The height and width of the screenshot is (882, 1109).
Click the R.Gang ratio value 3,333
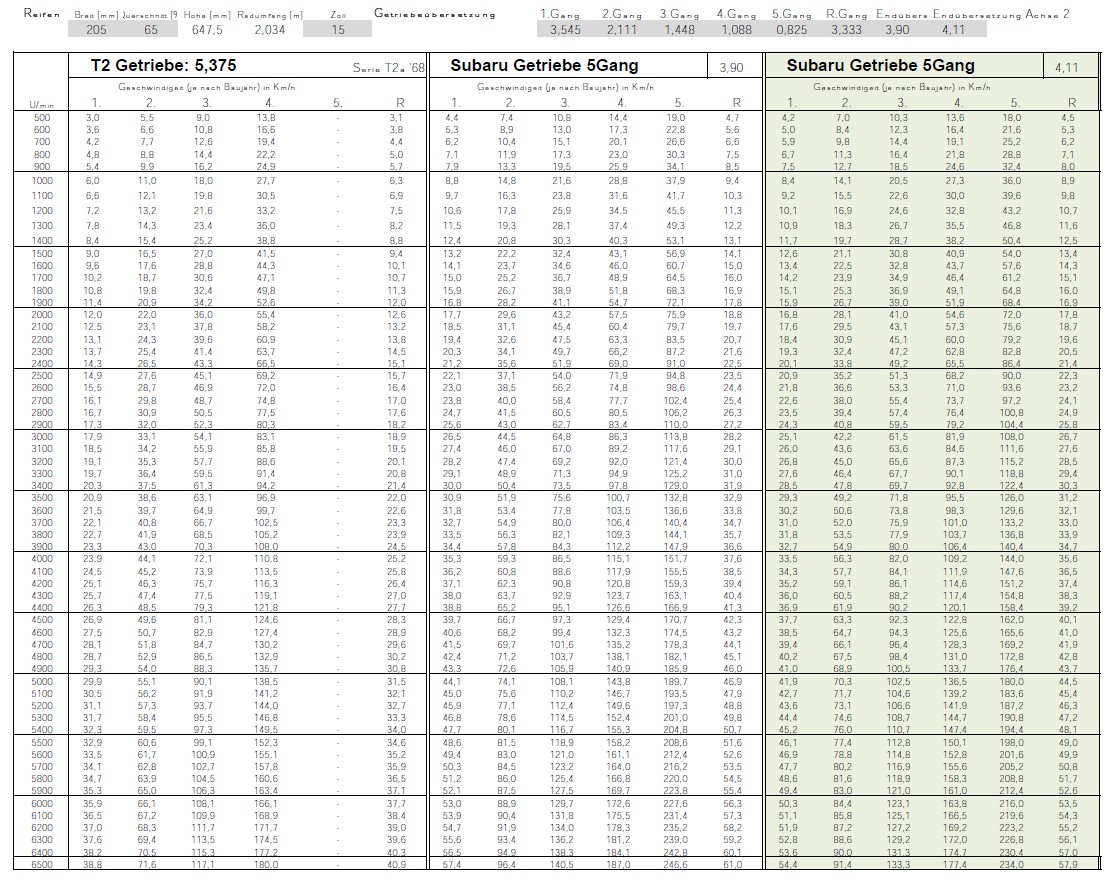tap(846, 30)
